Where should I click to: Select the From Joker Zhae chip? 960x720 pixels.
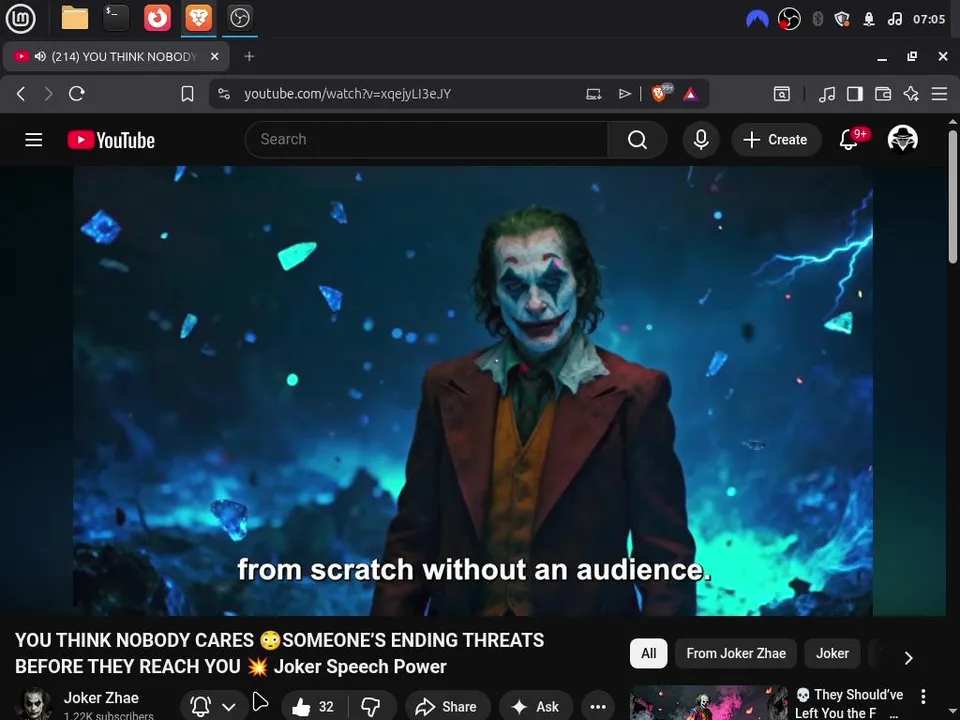[736, 653]
